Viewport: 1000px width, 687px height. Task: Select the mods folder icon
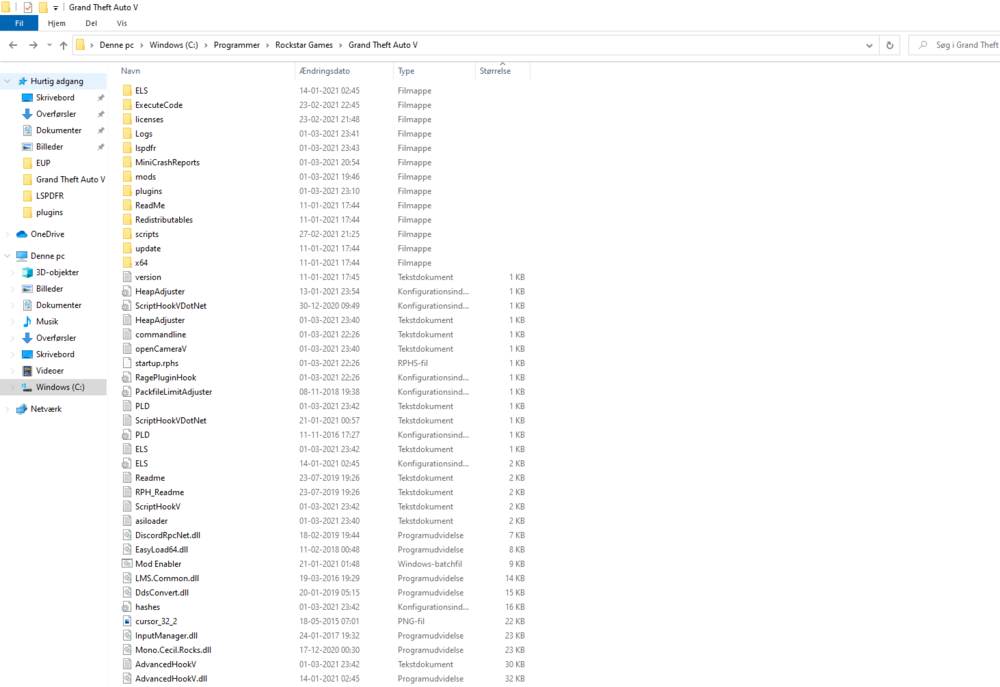point(127,177)
